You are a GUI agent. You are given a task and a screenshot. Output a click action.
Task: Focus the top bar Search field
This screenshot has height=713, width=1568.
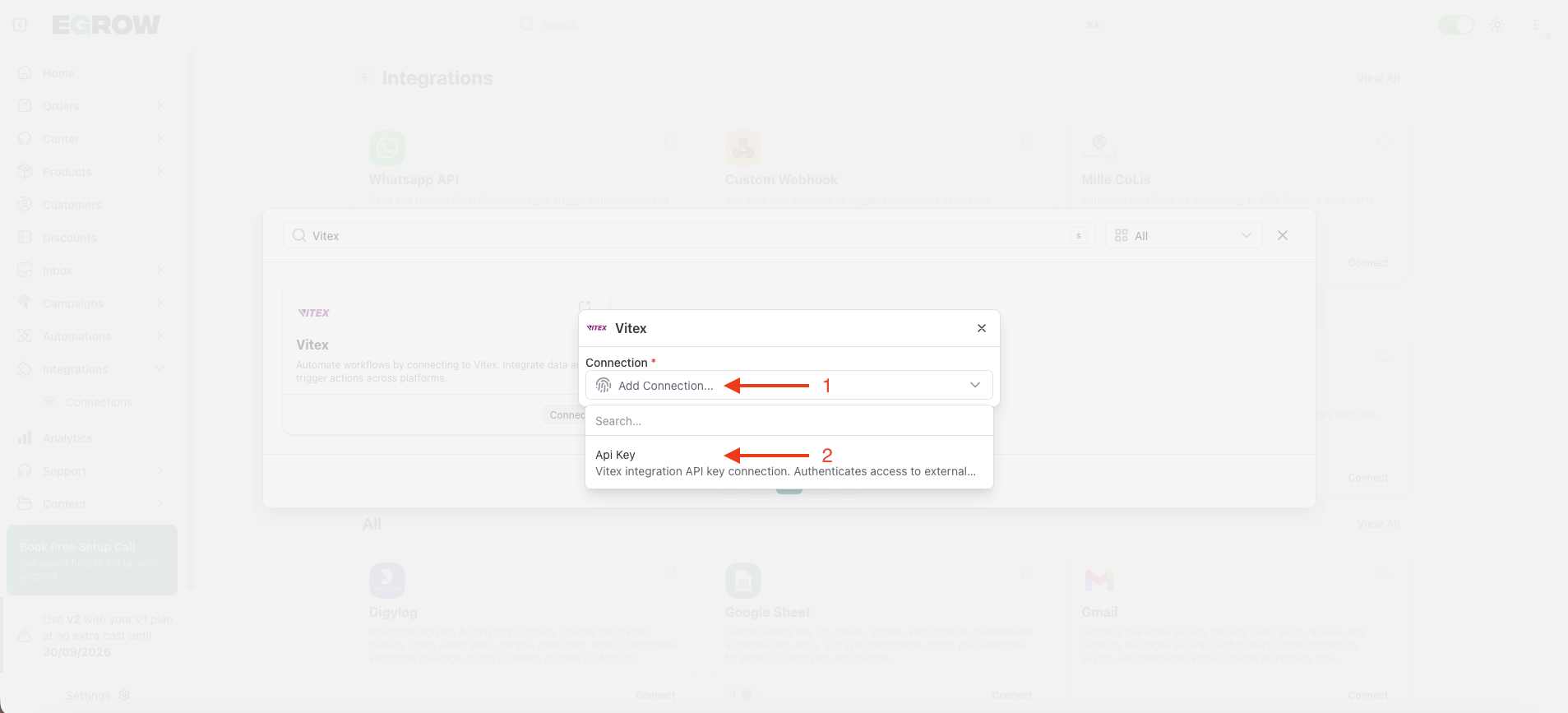pos(810,25)
